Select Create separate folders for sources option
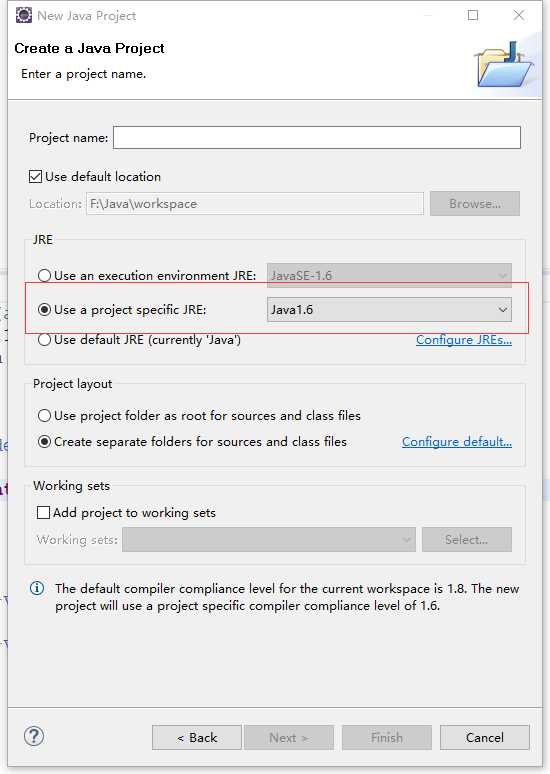The image size is (550, 774). pyautogui.click(x=44, y=441)
